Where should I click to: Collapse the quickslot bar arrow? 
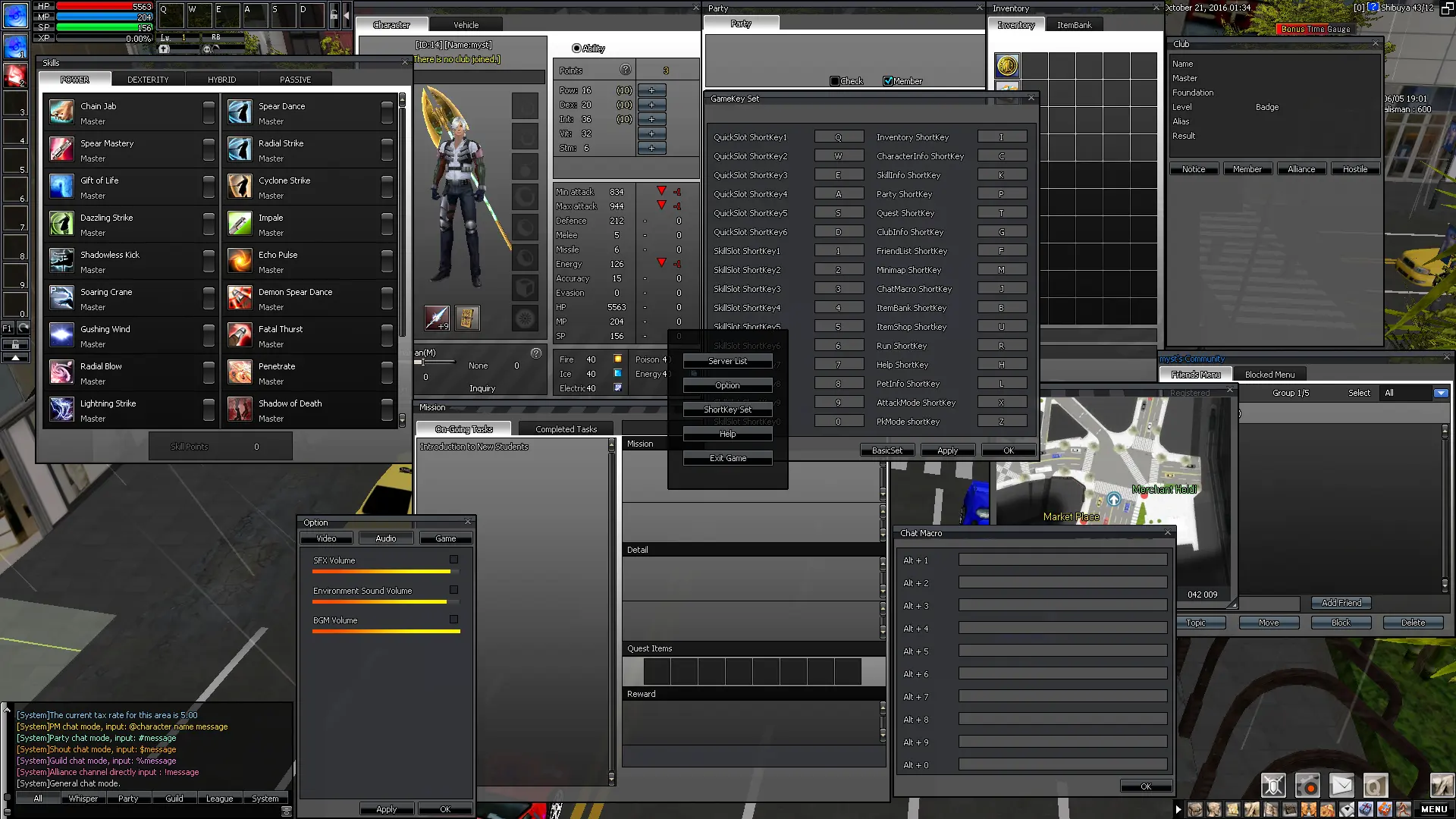(347, 15)
